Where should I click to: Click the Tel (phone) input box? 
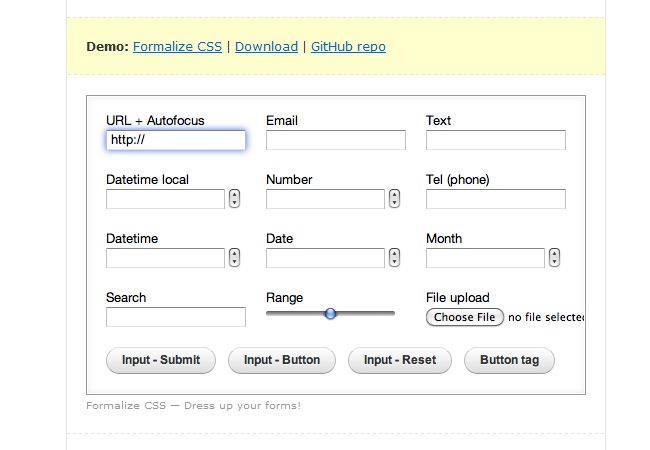[495, 199]
